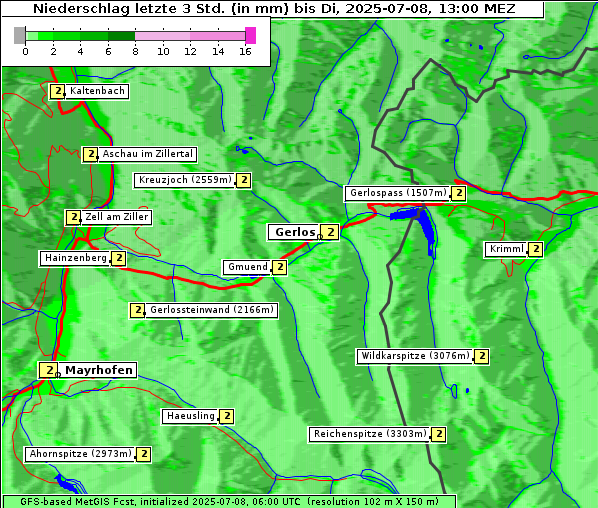The image size is (598, 508).
Task: Click the Ahornspitze (2973m) label
Action: point(80,454)
